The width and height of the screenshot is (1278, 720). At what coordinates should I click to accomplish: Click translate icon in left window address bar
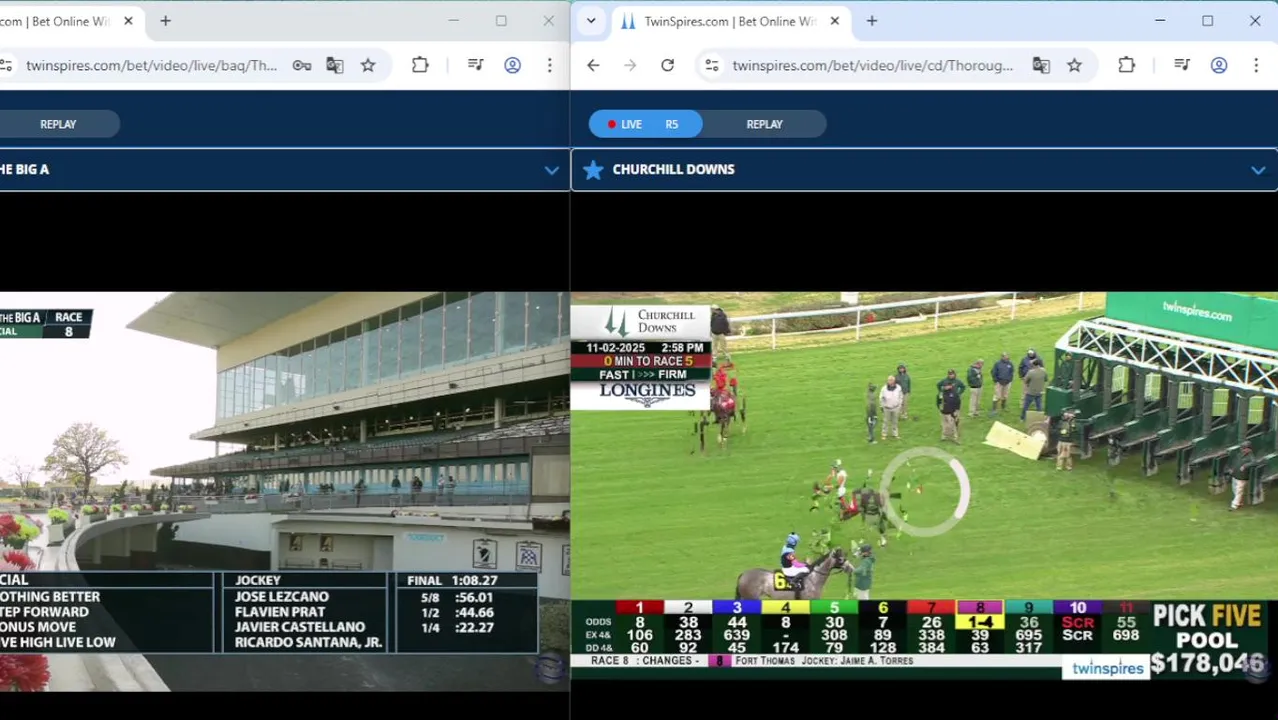334,66
